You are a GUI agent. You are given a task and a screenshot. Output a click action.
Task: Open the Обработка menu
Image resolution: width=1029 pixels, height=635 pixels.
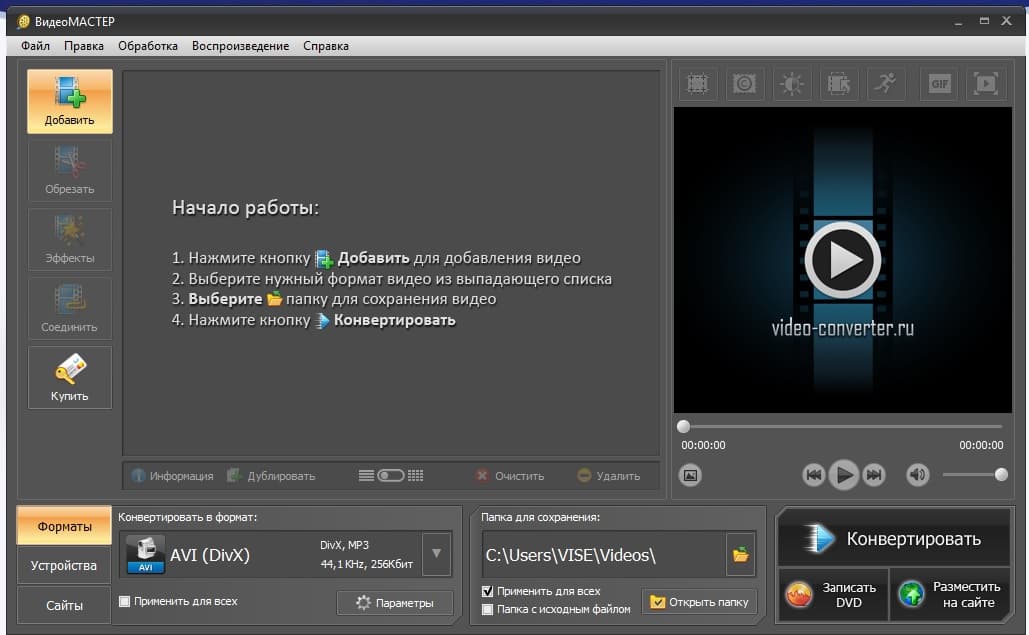pos(148,46)
